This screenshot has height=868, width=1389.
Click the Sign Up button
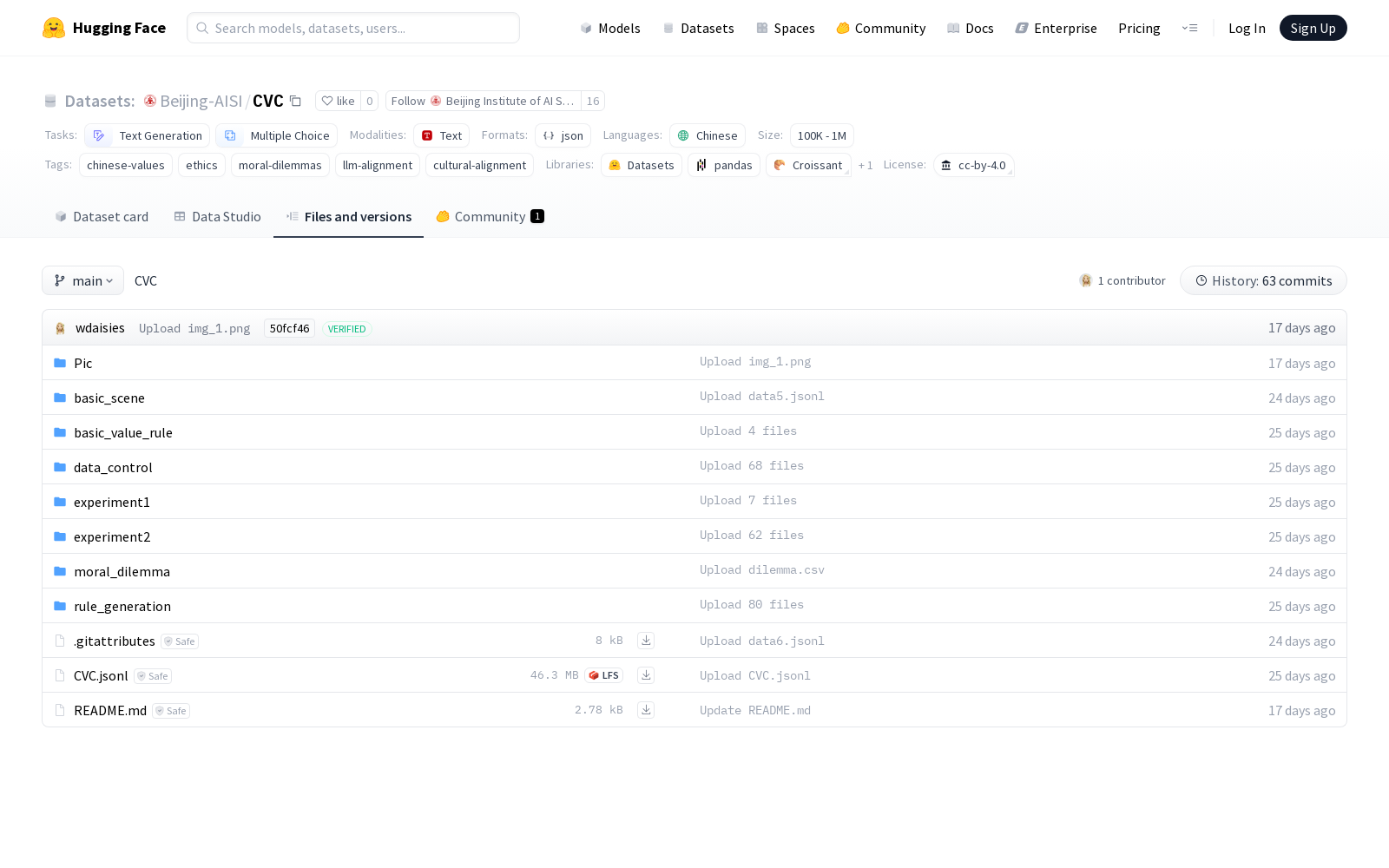tap(1313, 28)
